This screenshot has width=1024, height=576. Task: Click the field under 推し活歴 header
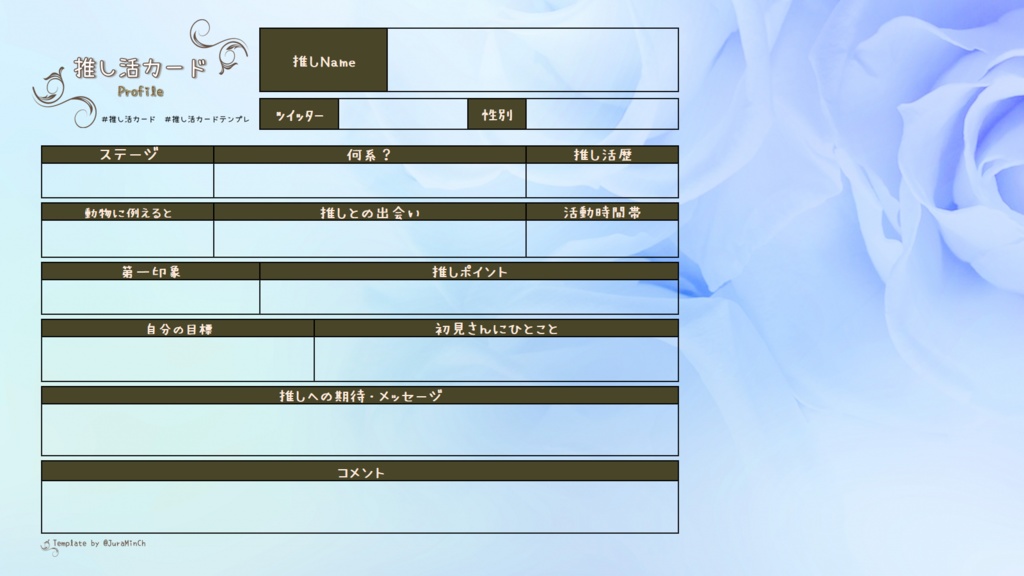click(602, 180)
